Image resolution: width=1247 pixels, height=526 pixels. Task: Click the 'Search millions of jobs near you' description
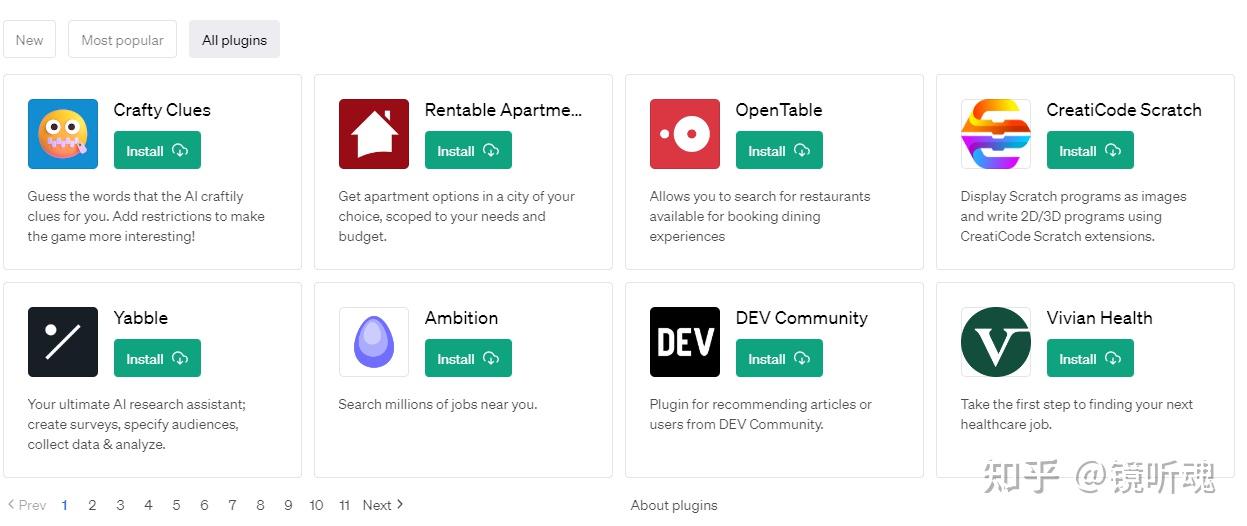point(438,404)
